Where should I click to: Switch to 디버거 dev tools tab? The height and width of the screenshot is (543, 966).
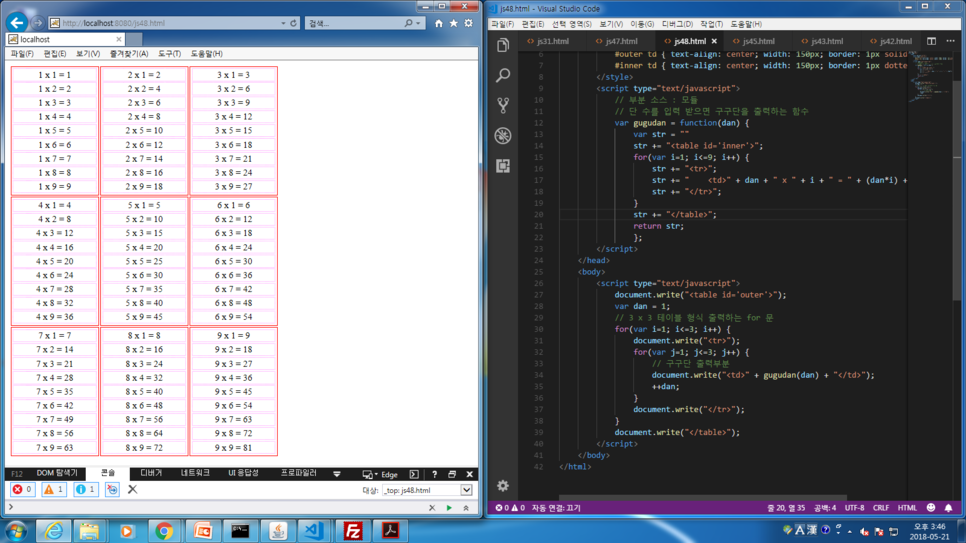[151, 473]
